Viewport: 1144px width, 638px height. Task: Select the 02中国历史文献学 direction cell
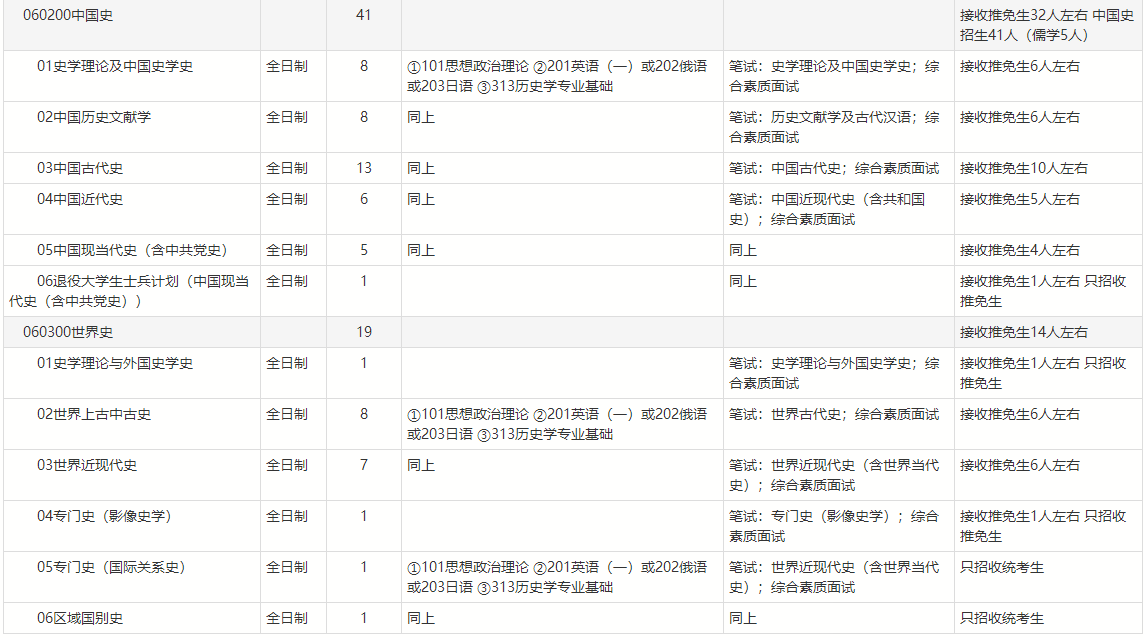(94, 117)
